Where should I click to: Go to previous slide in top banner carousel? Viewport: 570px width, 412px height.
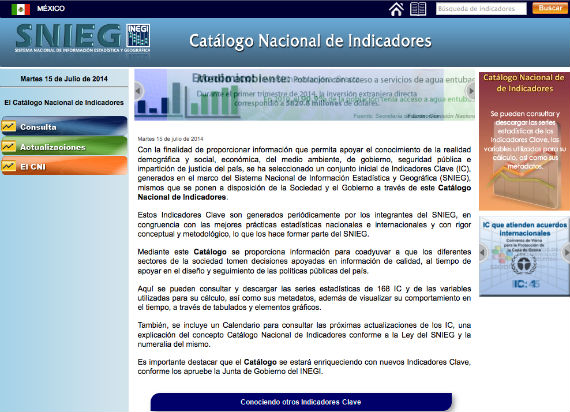[x=139, y=91]
